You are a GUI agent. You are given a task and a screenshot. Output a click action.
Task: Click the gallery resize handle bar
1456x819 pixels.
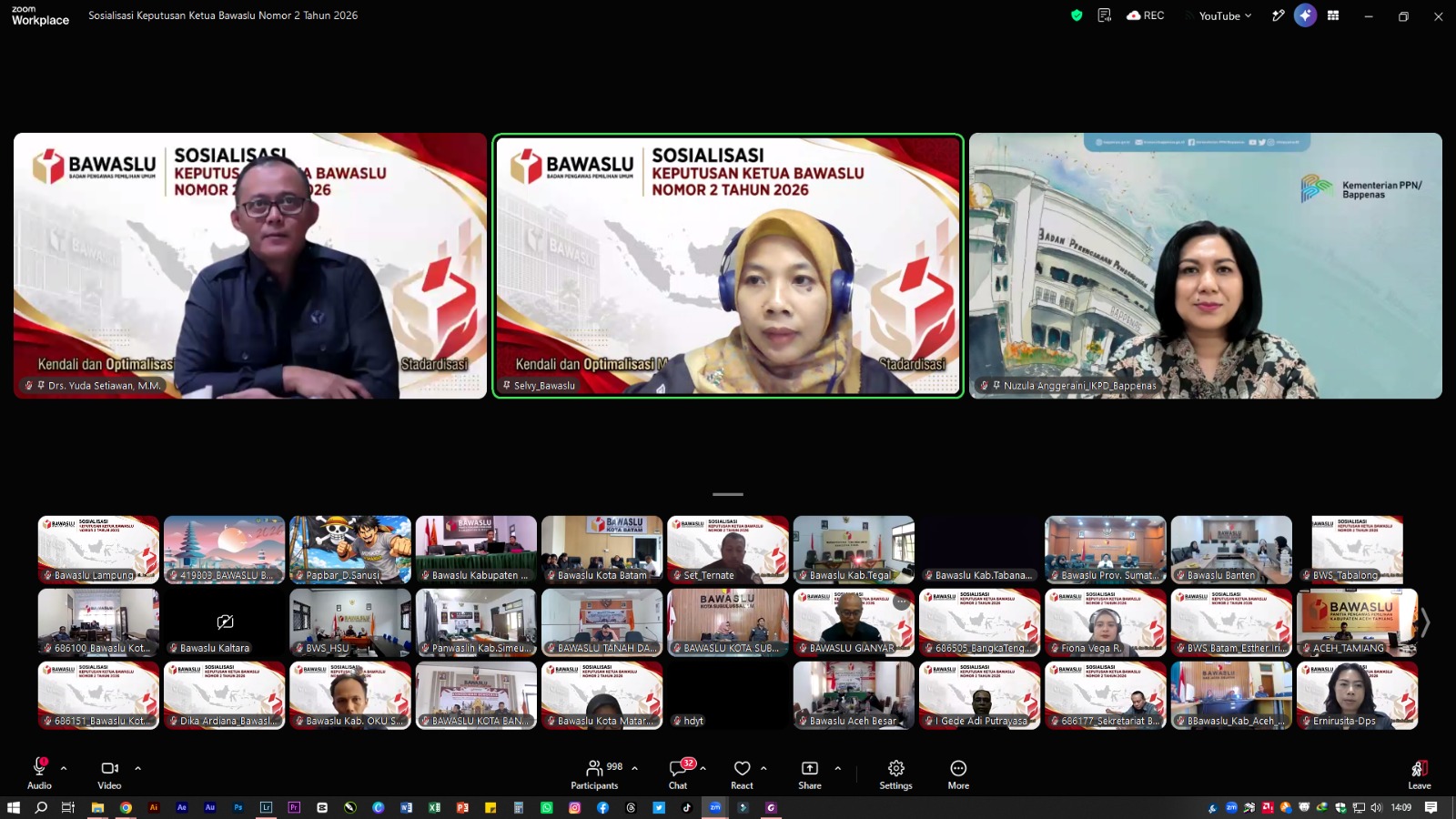click(728, 494)
